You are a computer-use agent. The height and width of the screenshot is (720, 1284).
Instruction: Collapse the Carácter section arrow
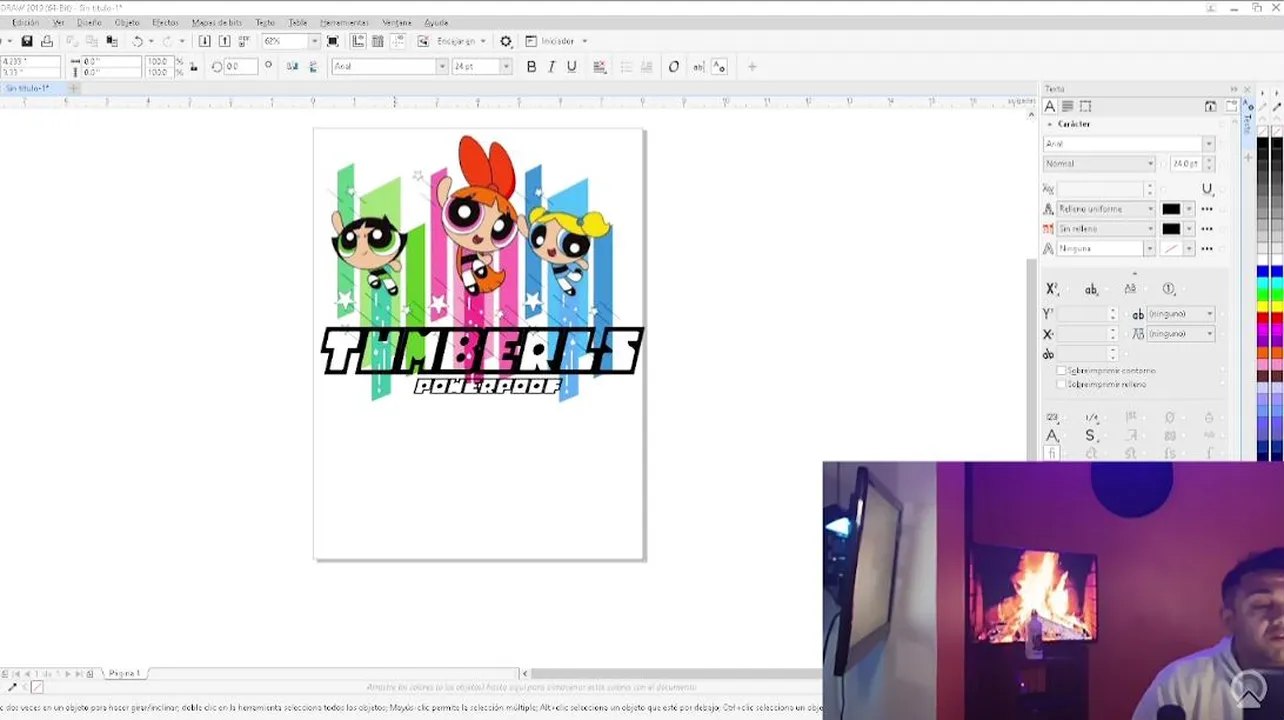(x=1049, y=124)
